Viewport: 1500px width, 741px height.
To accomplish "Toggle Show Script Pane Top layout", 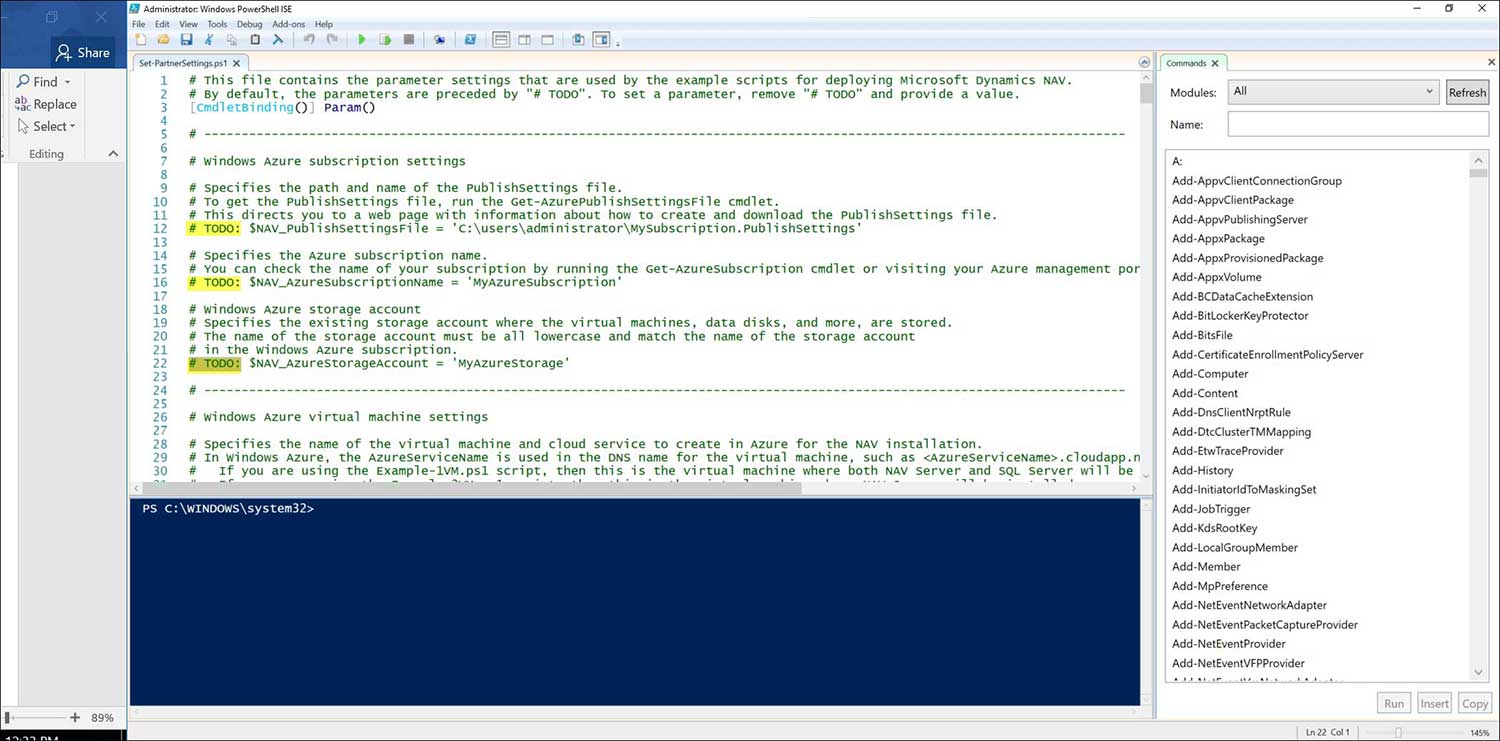I will coord(500,39).
